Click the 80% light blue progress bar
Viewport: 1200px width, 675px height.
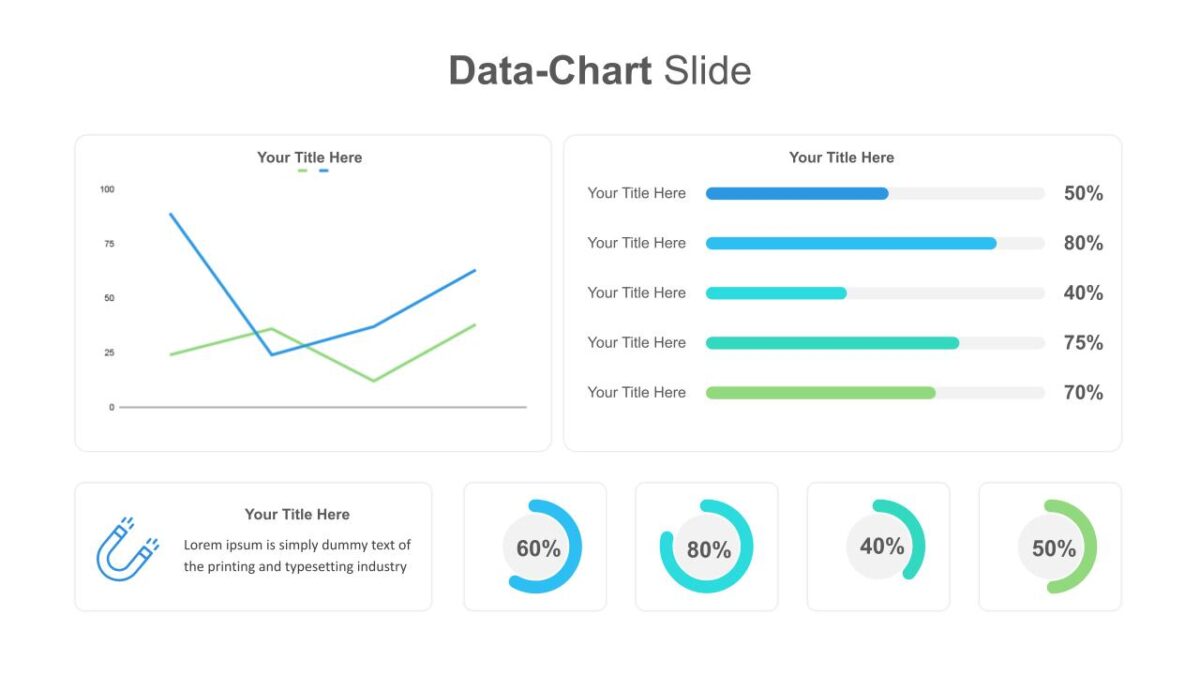point(875,243)
